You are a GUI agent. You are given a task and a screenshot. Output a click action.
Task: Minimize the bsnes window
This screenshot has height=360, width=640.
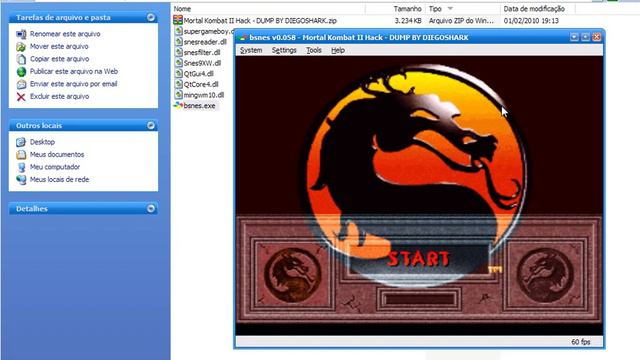click(574, 37)
